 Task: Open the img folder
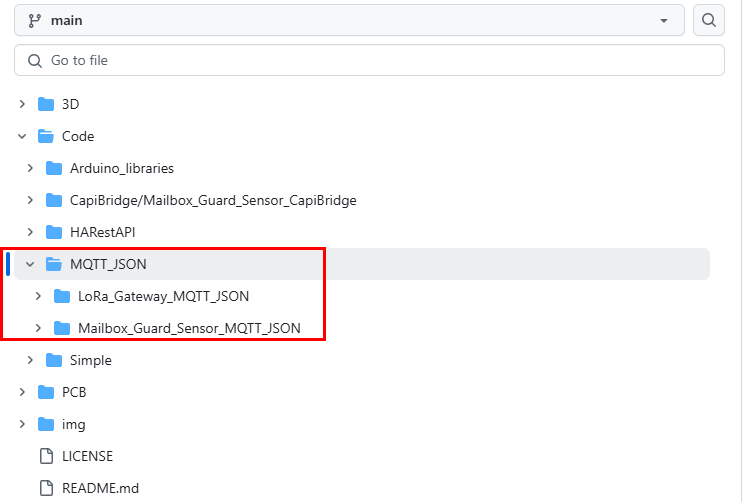click(73, 424)
